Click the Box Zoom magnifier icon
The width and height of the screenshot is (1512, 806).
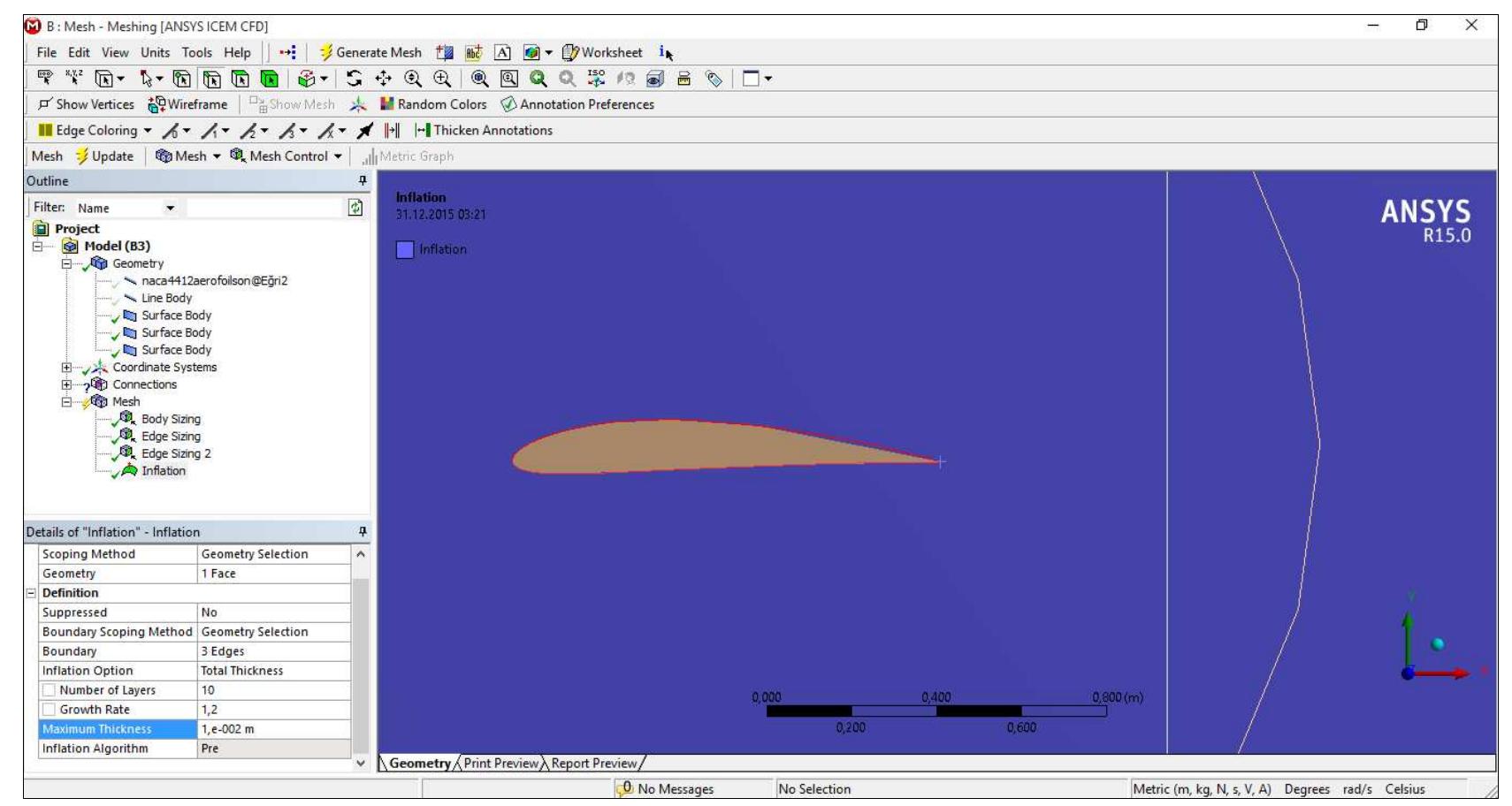[x=510, y=76]
